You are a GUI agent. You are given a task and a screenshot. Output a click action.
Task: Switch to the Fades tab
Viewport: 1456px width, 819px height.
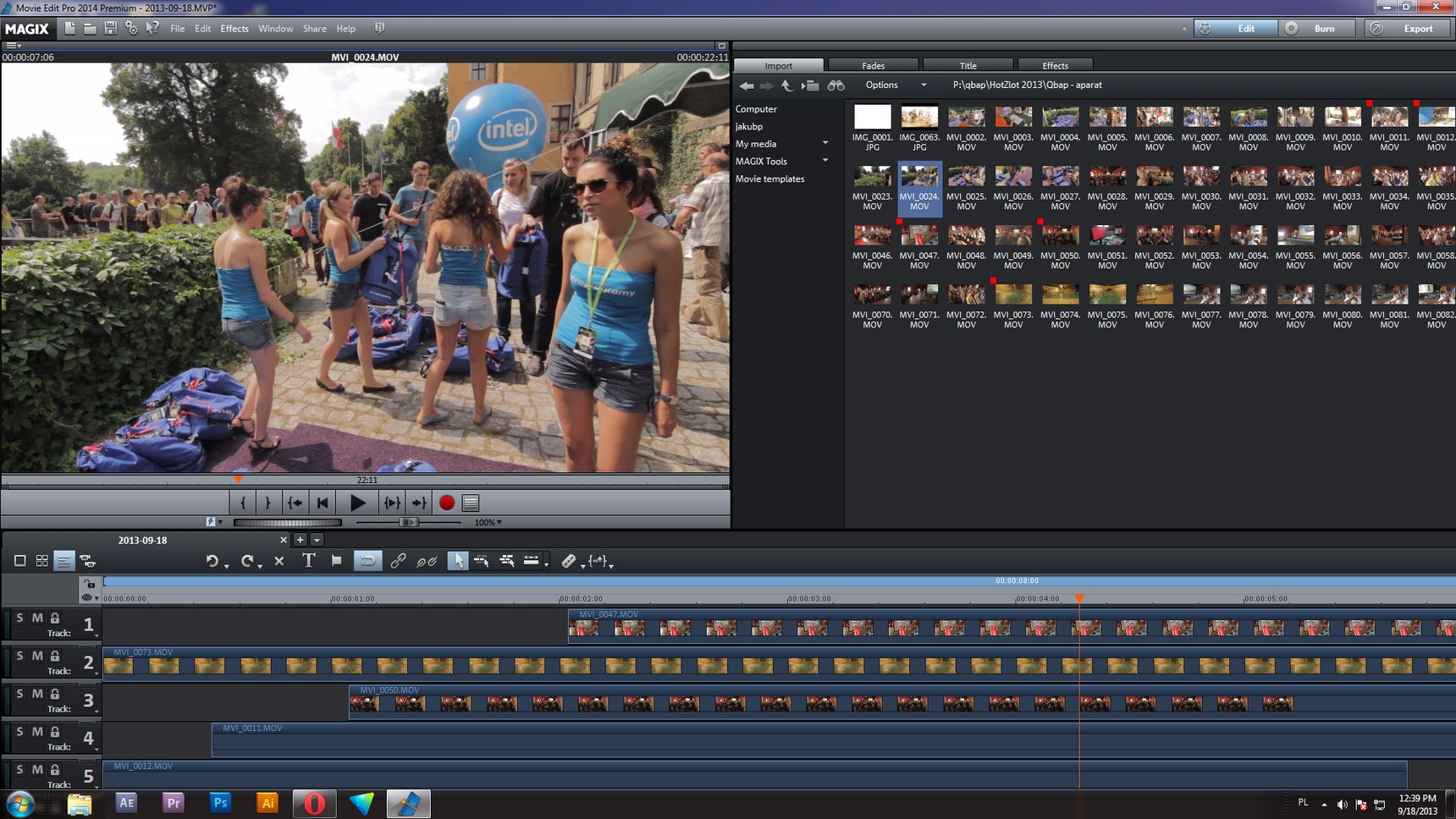(873, 65)
